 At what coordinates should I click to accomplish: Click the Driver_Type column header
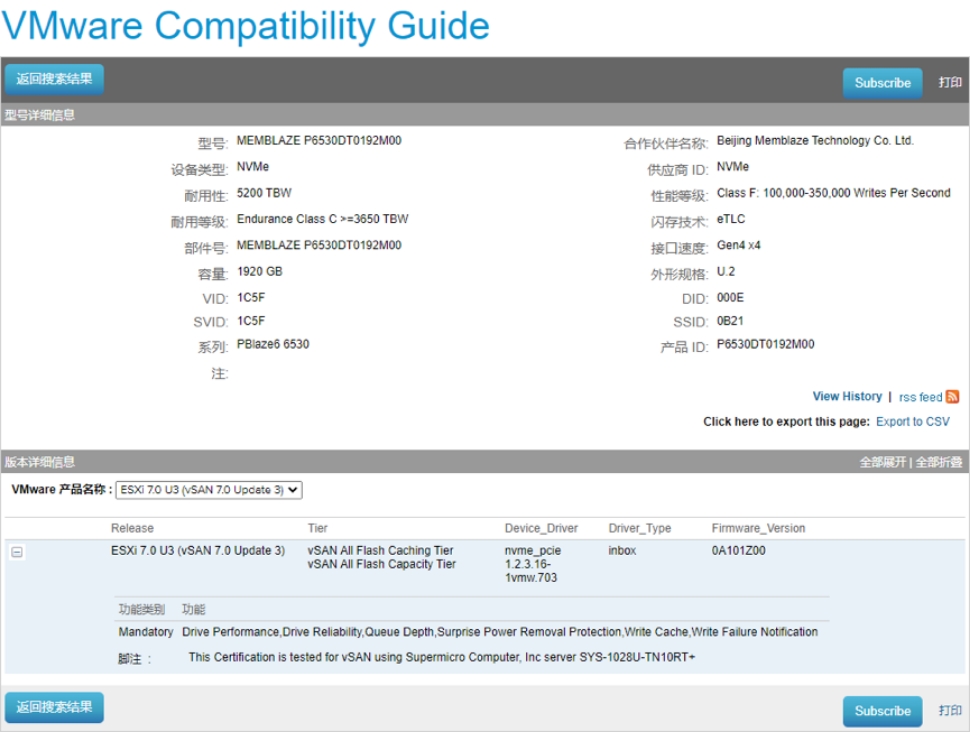pyautogui.click(x=639, y=528)
